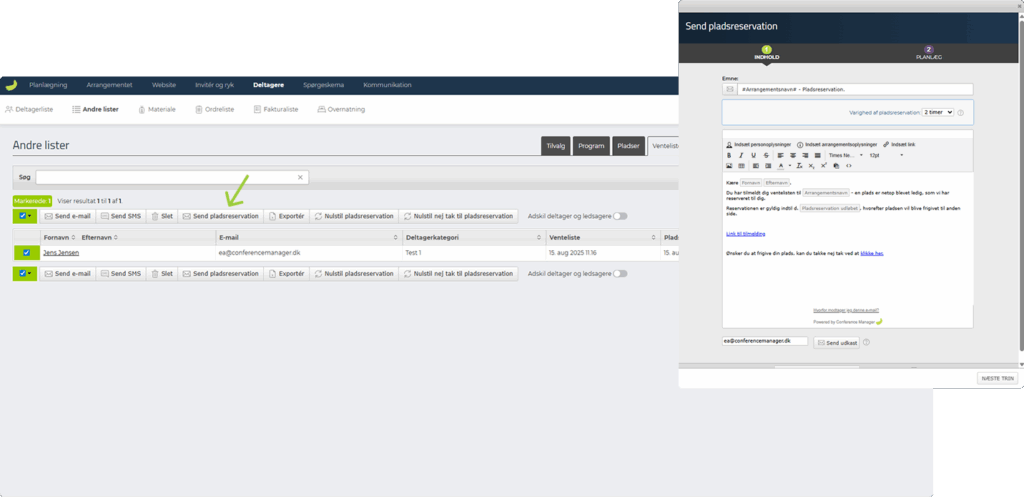This screenshot has height=497, width=1024.
Task: Open Varighed af pladsreservation dropdown
Action: (x=937, y=112)
